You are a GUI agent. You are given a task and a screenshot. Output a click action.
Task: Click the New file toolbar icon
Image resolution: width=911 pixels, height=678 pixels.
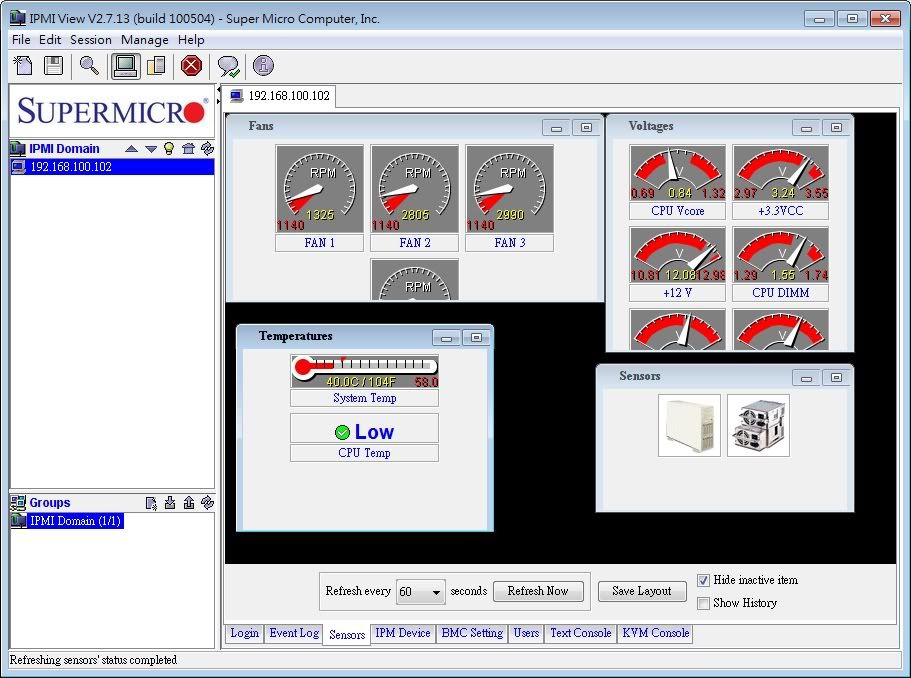point(23,66)
